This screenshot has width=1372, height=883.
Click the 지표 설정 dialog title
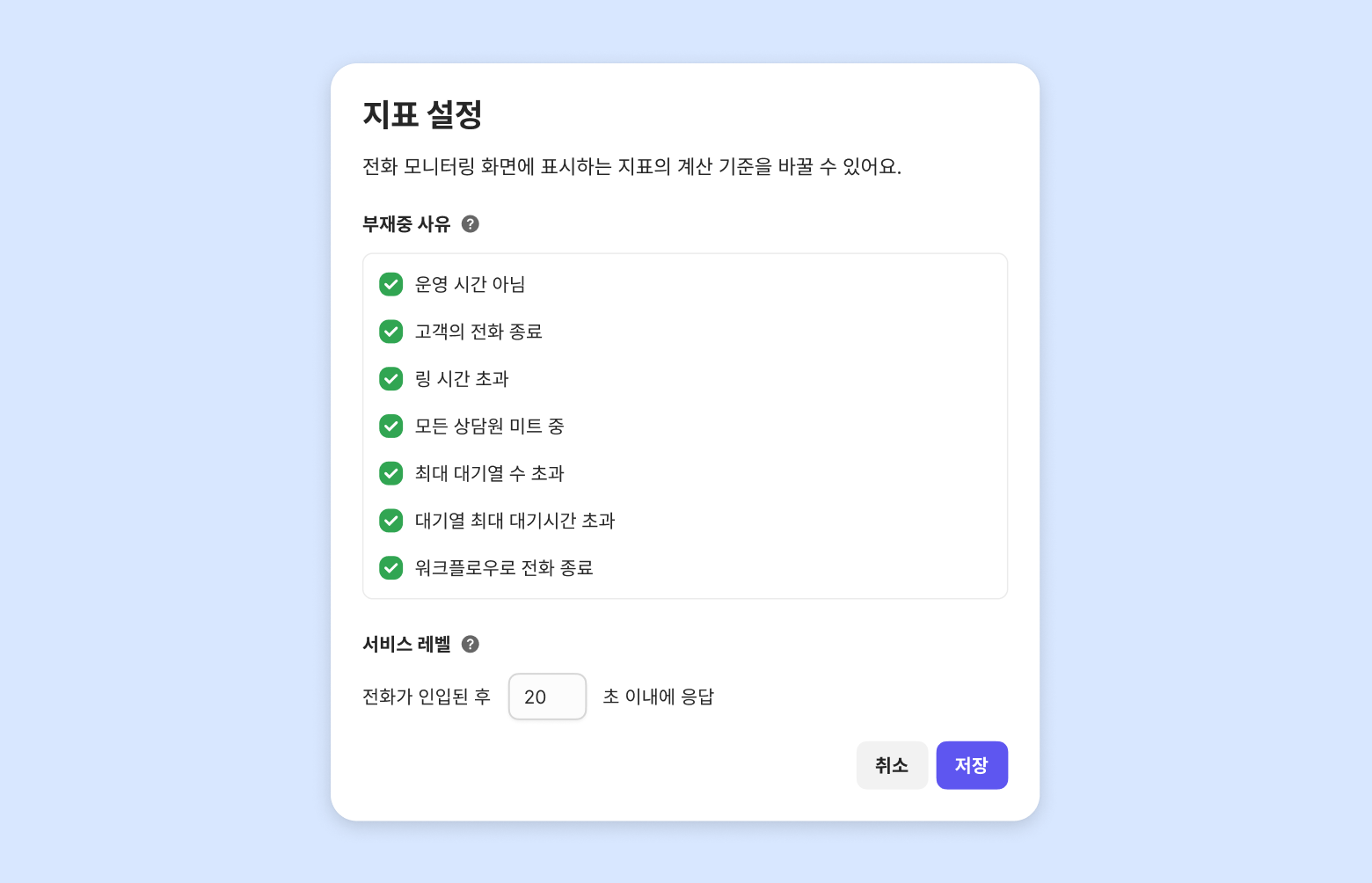422,114
